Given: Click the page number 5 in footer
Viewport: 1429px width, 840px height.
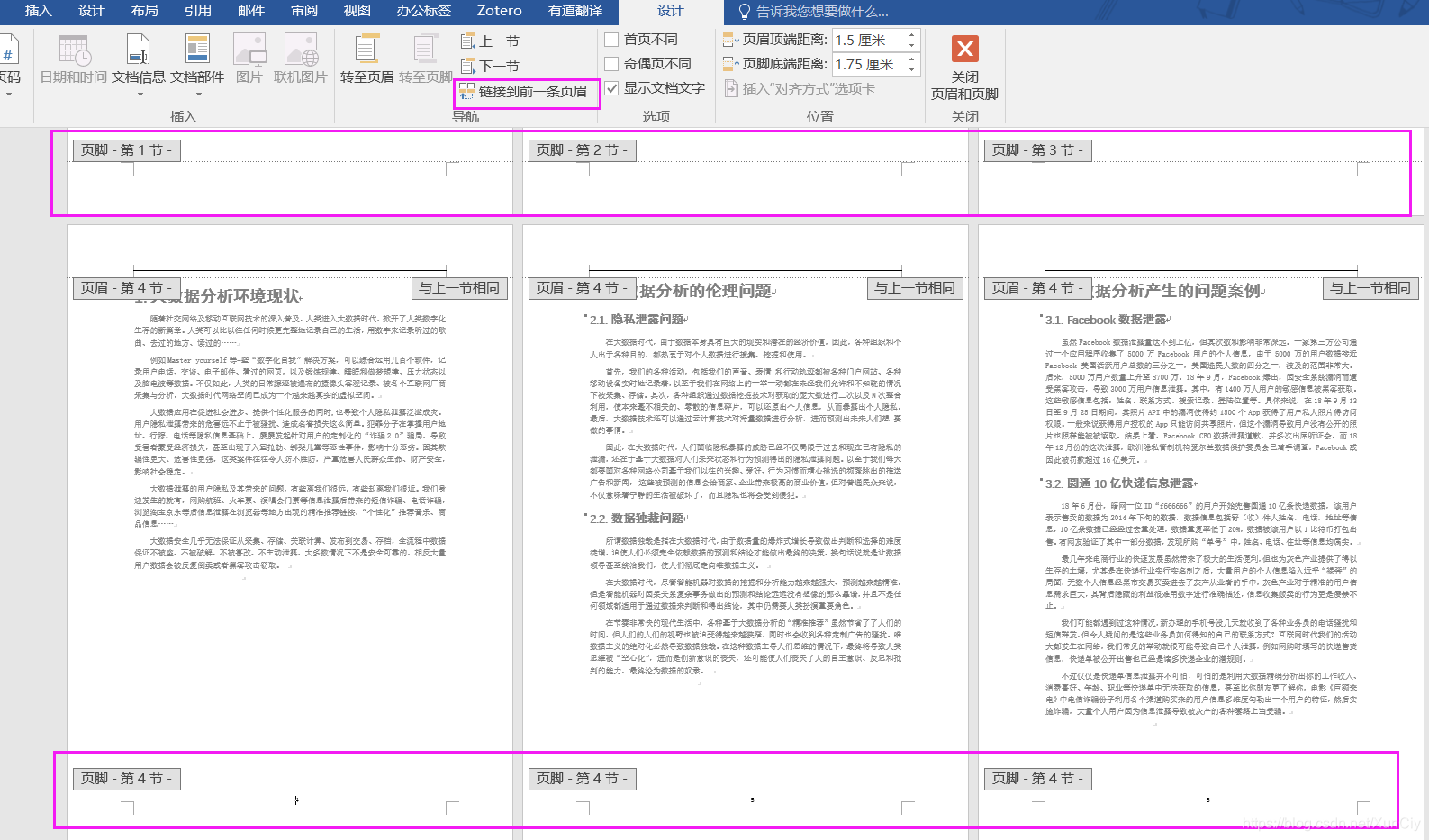Looking at the screenshot, I should point(752,799).
